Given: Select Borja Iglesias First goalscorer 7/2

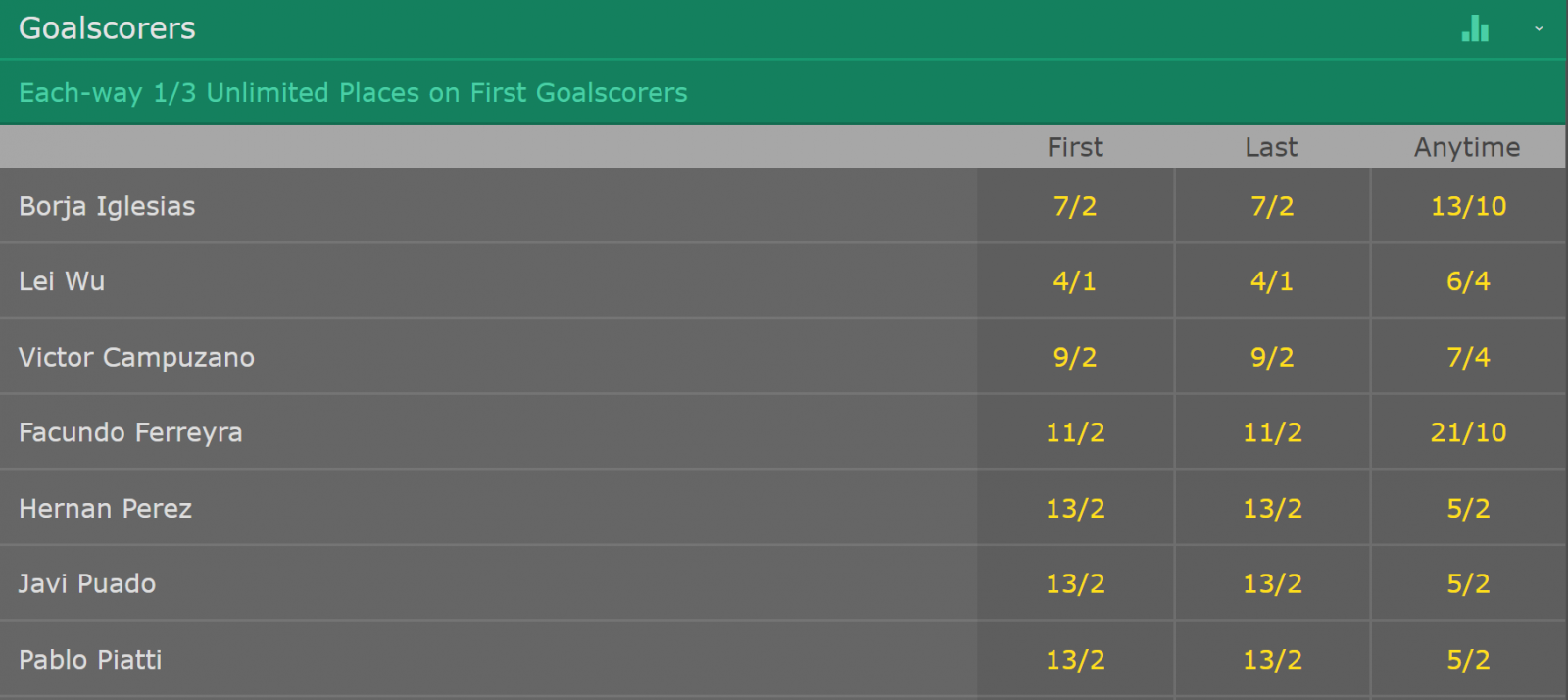Looking at the screenshot, I should click(1075, 206).
